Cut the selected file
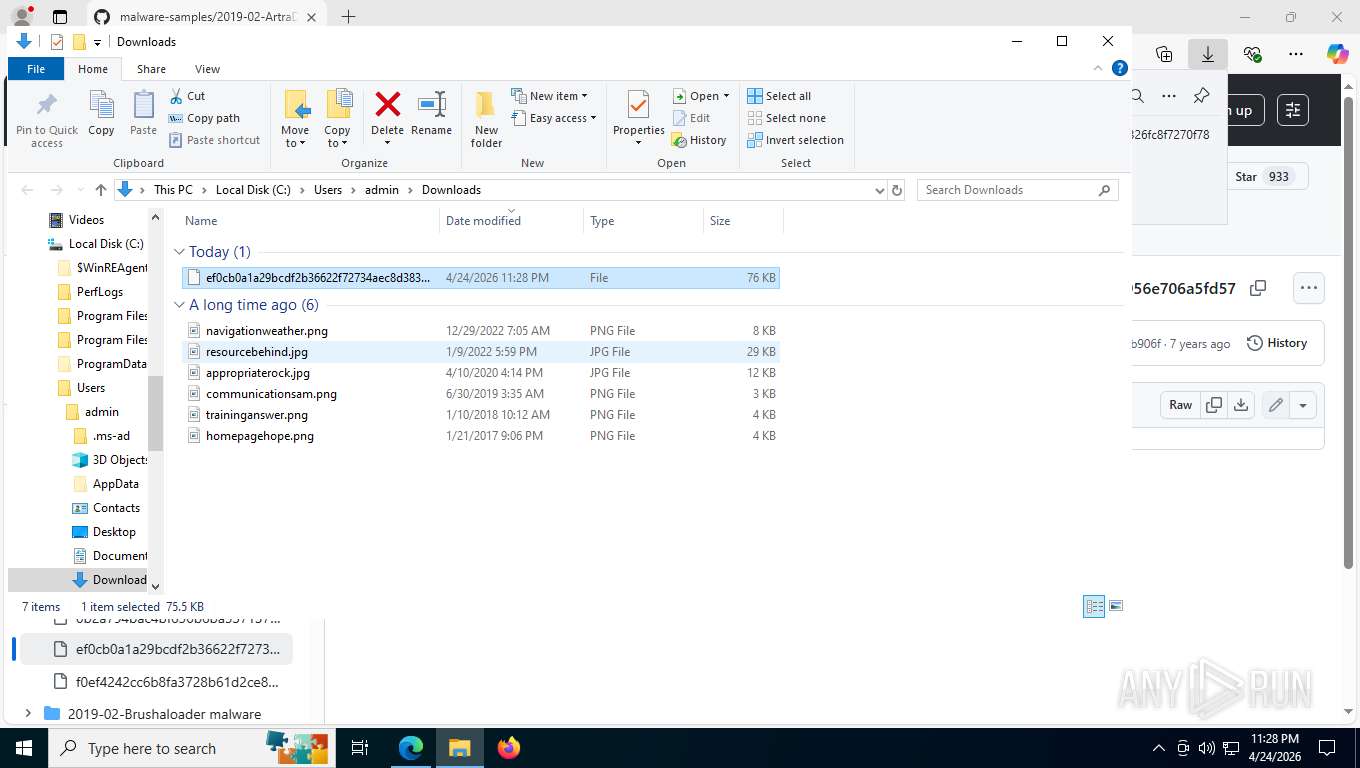The image size is (1360, 768). pos(187,96)
